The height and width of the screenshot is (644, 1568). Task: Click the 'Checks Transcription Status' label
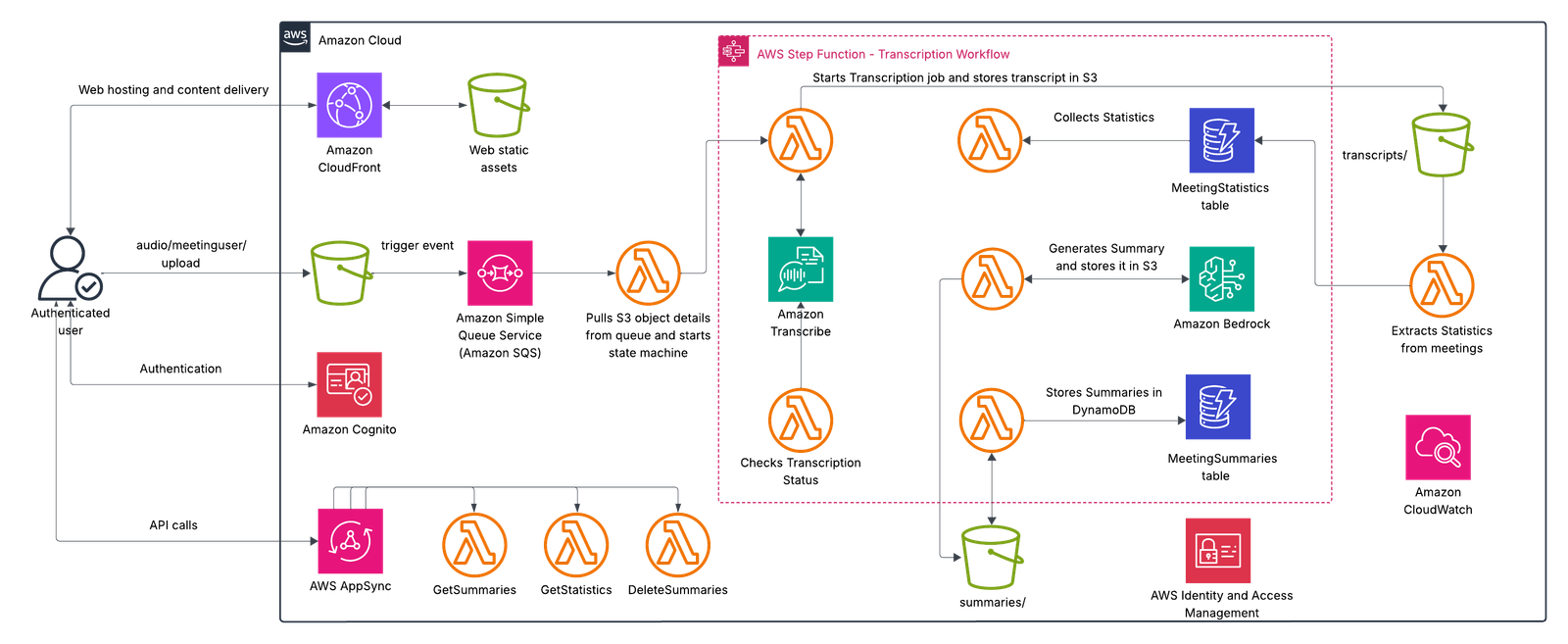click(x=801, y=471)
